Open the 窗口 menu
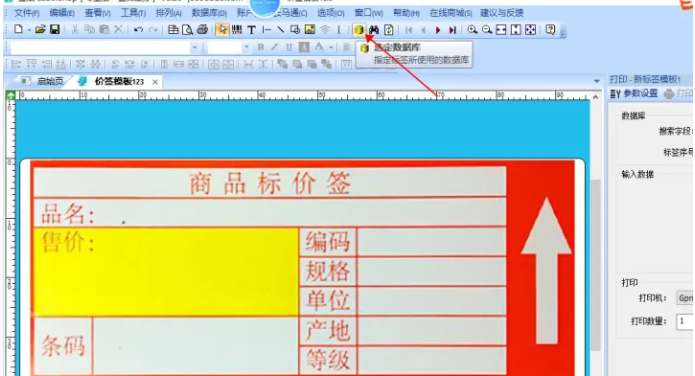 pyautogui.click(x=368, y=13)
